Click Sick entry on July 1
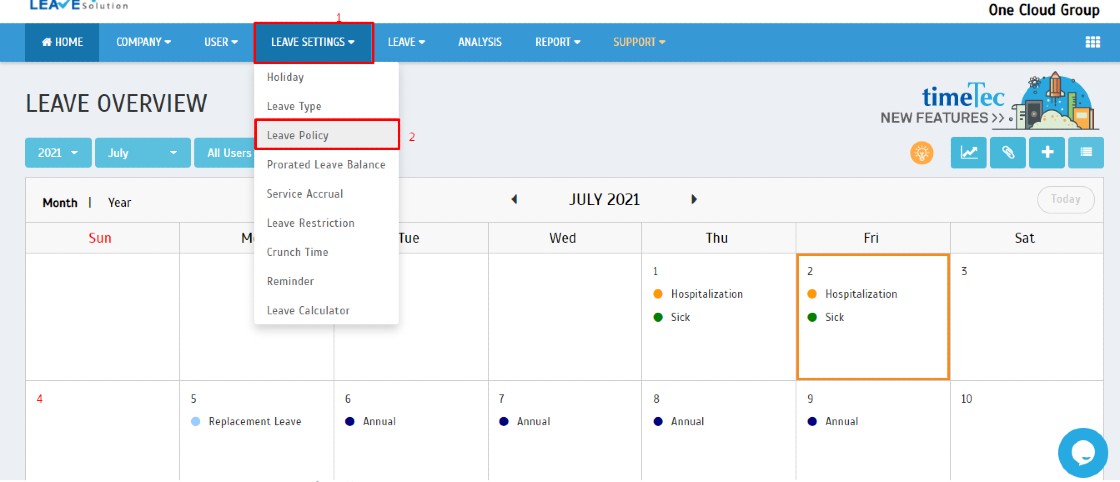The height and width of the screenshot is (482, 1120). (672, 317)
